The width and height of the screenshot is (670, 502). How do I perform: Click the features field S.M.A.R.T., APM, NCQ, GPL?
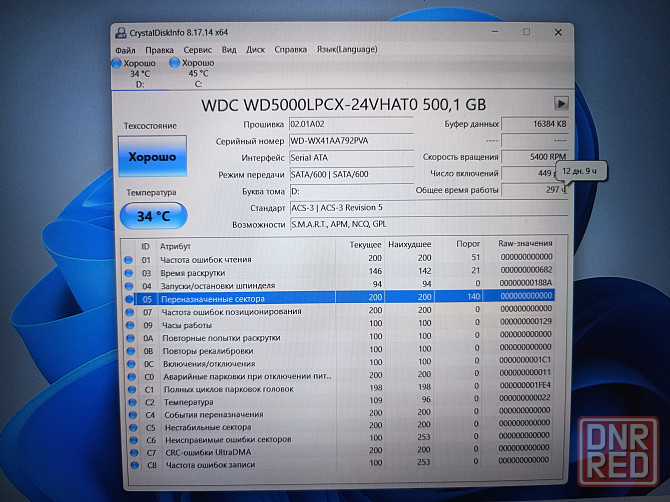coord(429,224)
